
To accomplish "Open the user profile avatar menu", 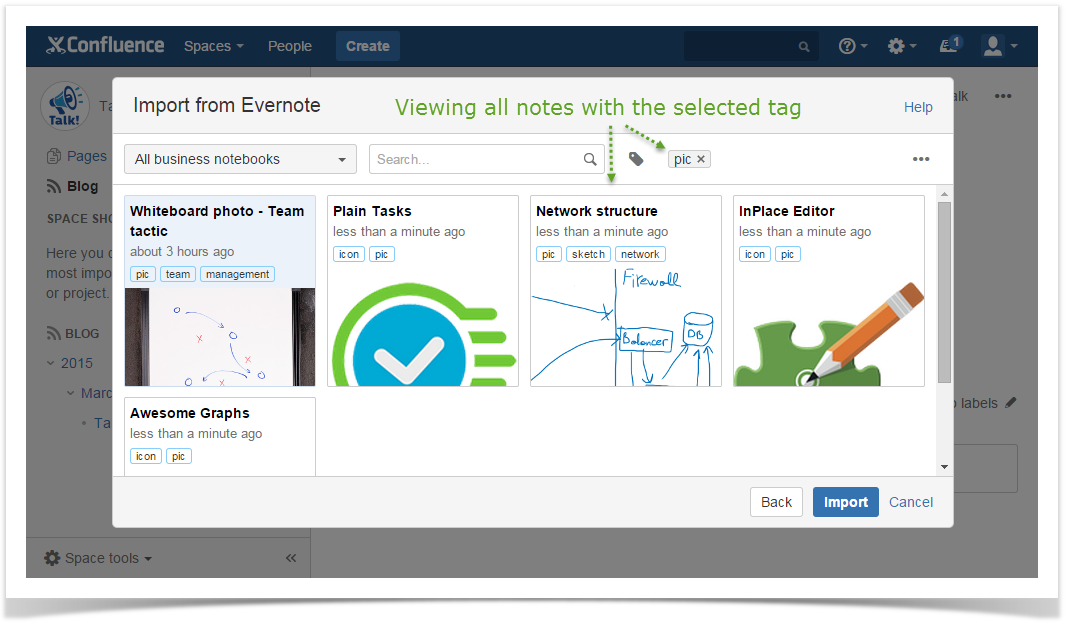I will pos(998,46).
